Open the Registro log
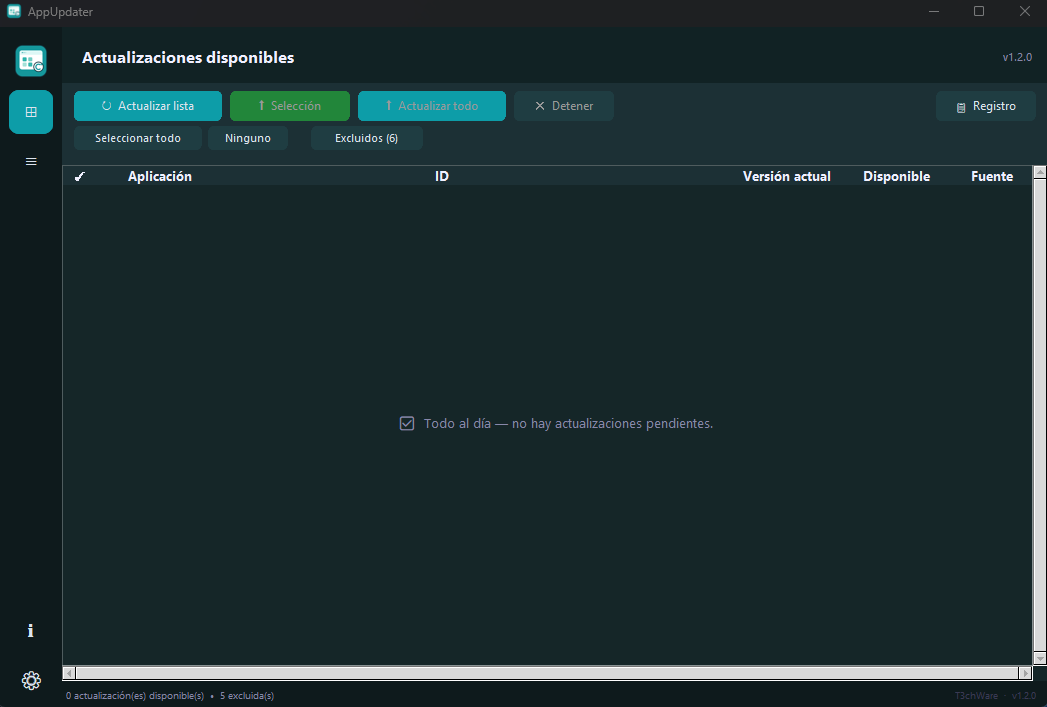 986,106
